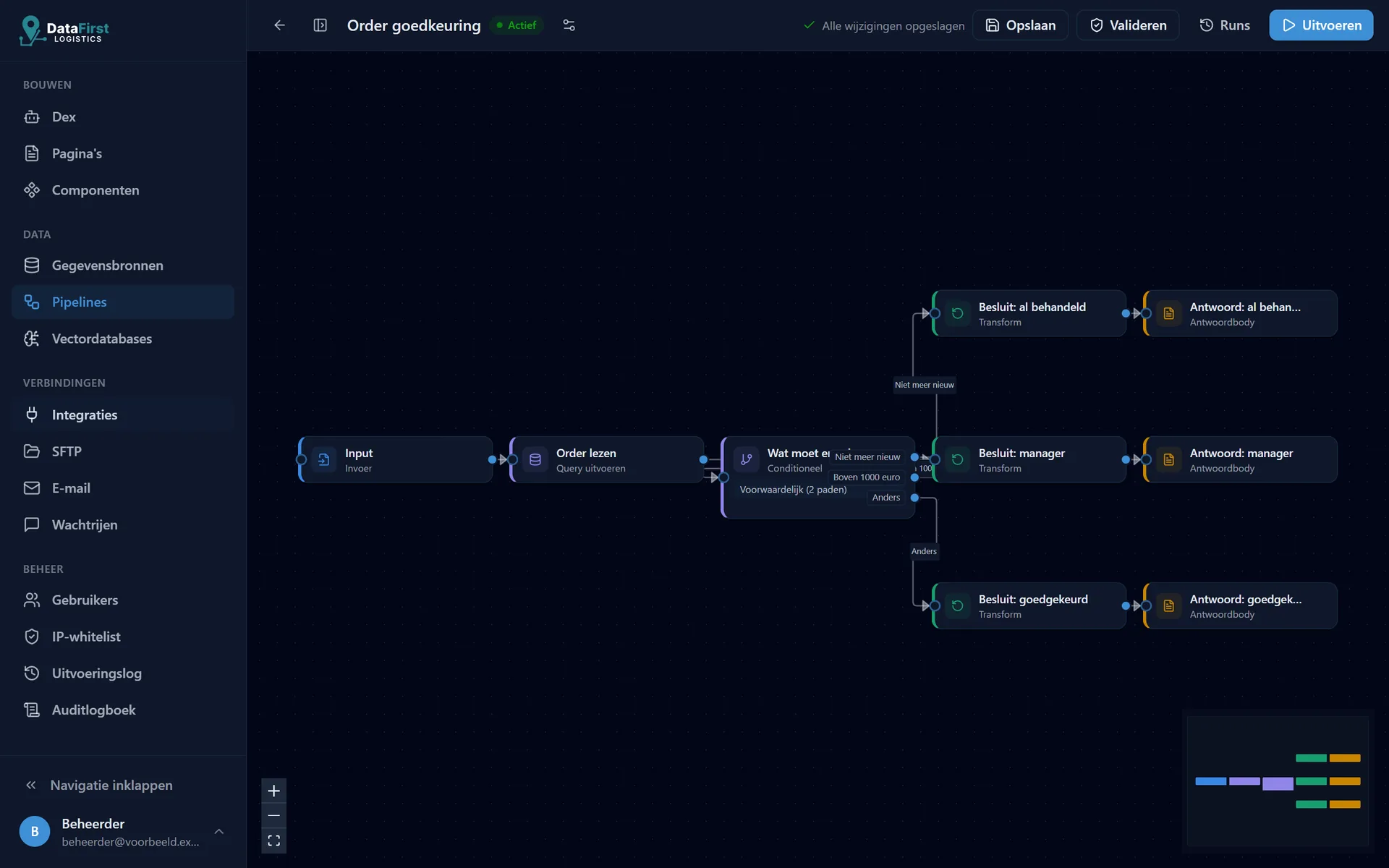Viewport: 1389px width, 868px height.
Task: Open Pagina's in the sidebar
Action: pyautogui.click(x=123, y=153)
